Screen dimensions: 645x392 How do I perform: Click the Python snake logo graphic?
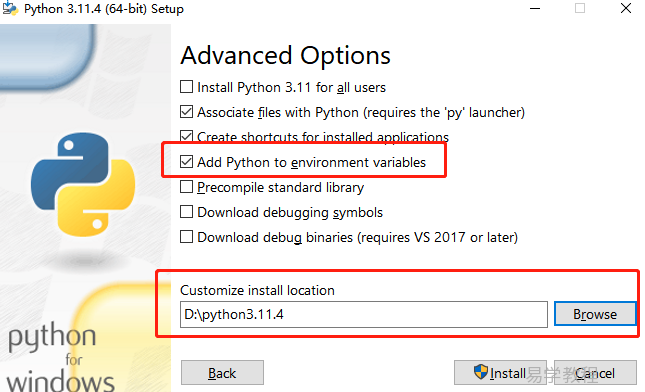(83, 184)
